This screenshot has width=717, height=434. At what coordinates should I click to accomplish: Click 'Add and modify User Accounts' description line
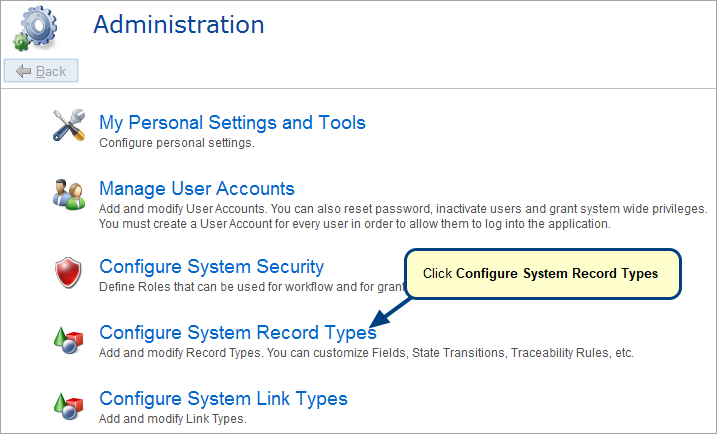click(x=402, y=209)
